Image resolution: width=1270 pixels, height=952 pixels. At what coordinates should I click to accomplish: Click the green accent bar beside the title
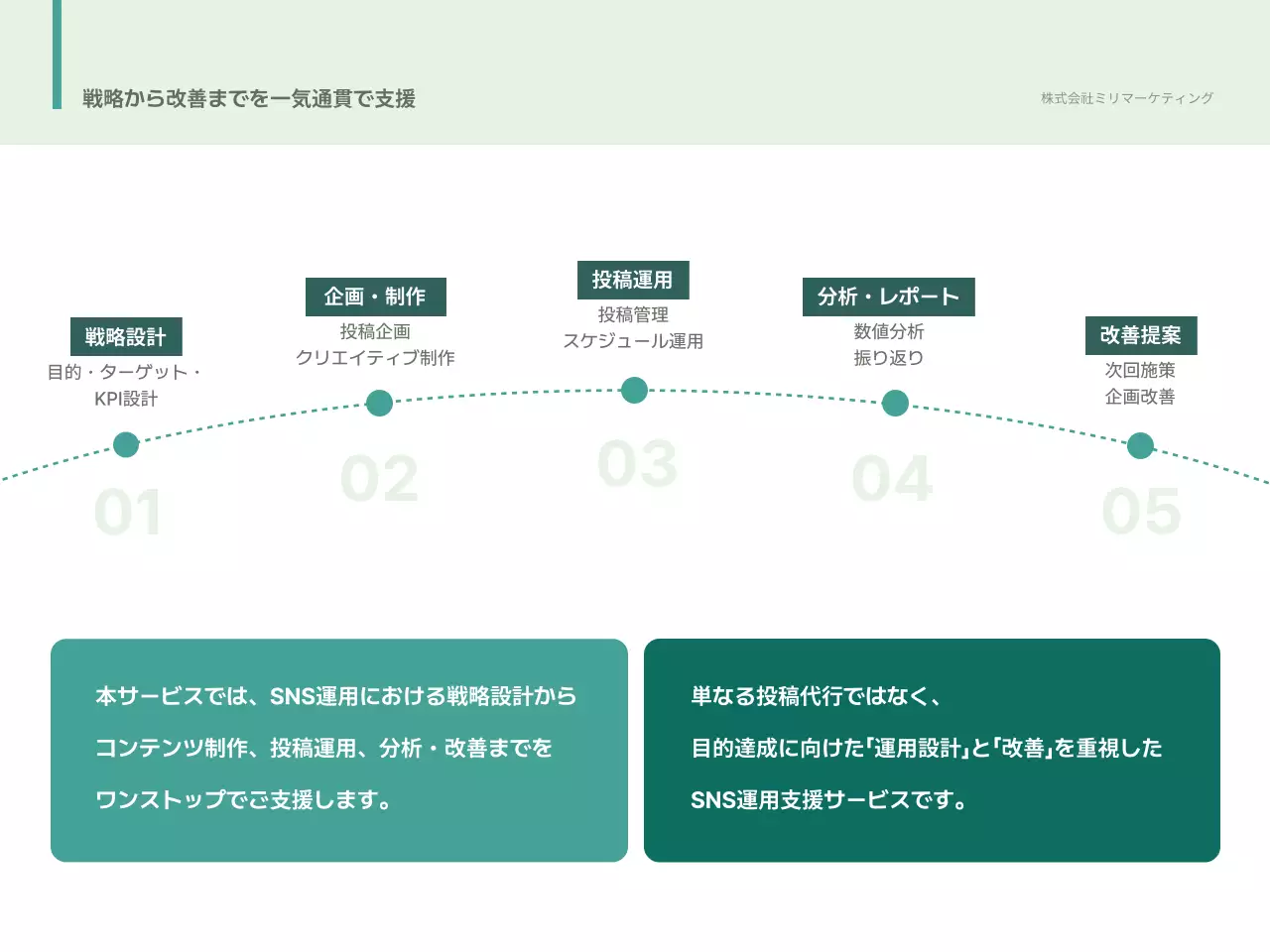(x=57, y=55)
